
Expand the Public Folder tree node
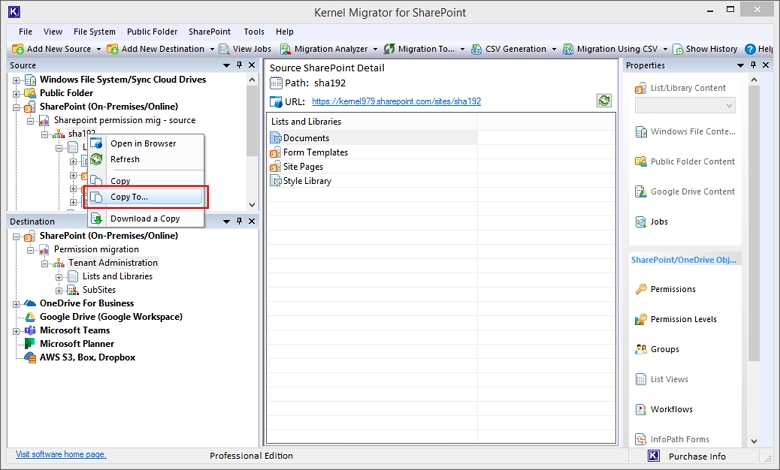tap(16, 94)
